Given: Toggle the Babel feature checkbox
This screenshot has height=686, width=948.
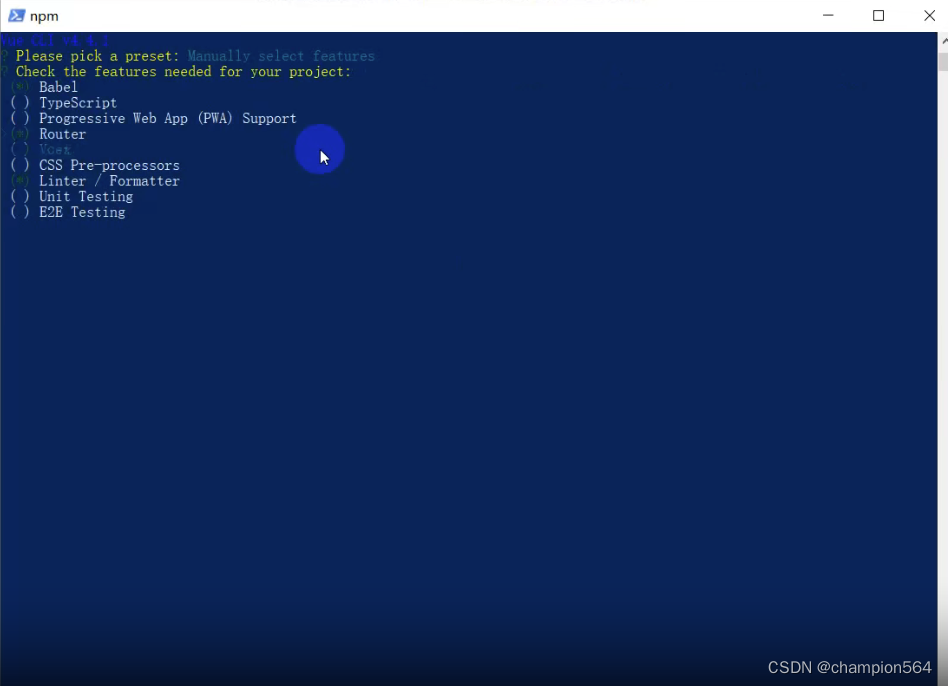Looking at the screenshot, I should coord(20,87).
